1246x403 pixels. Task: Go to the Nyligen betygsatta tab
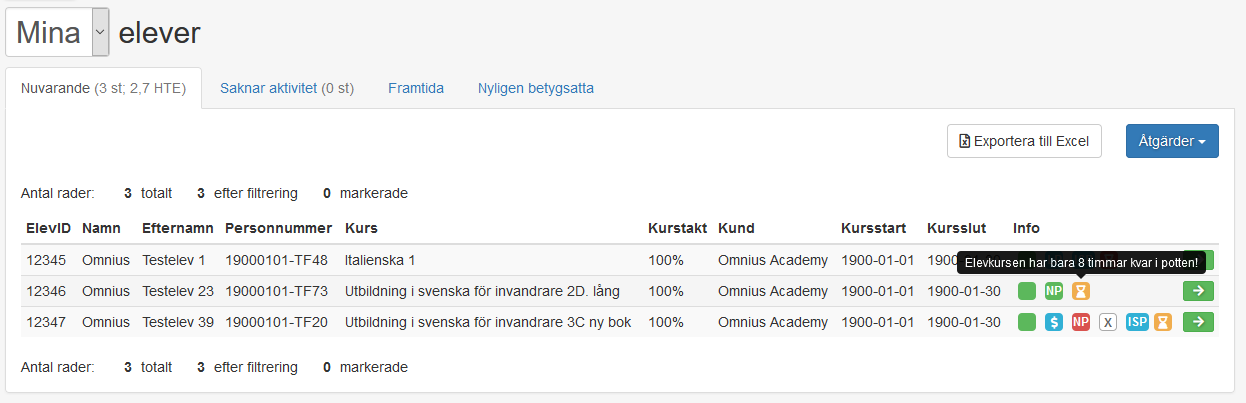coord(535,88)
